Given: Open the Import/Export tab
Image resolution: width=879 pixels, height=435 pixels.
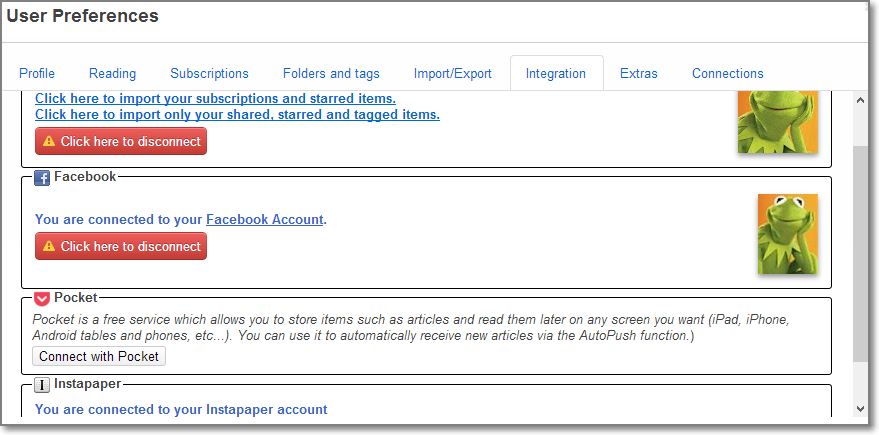Looking at the screenshot, I should [453, 73].
